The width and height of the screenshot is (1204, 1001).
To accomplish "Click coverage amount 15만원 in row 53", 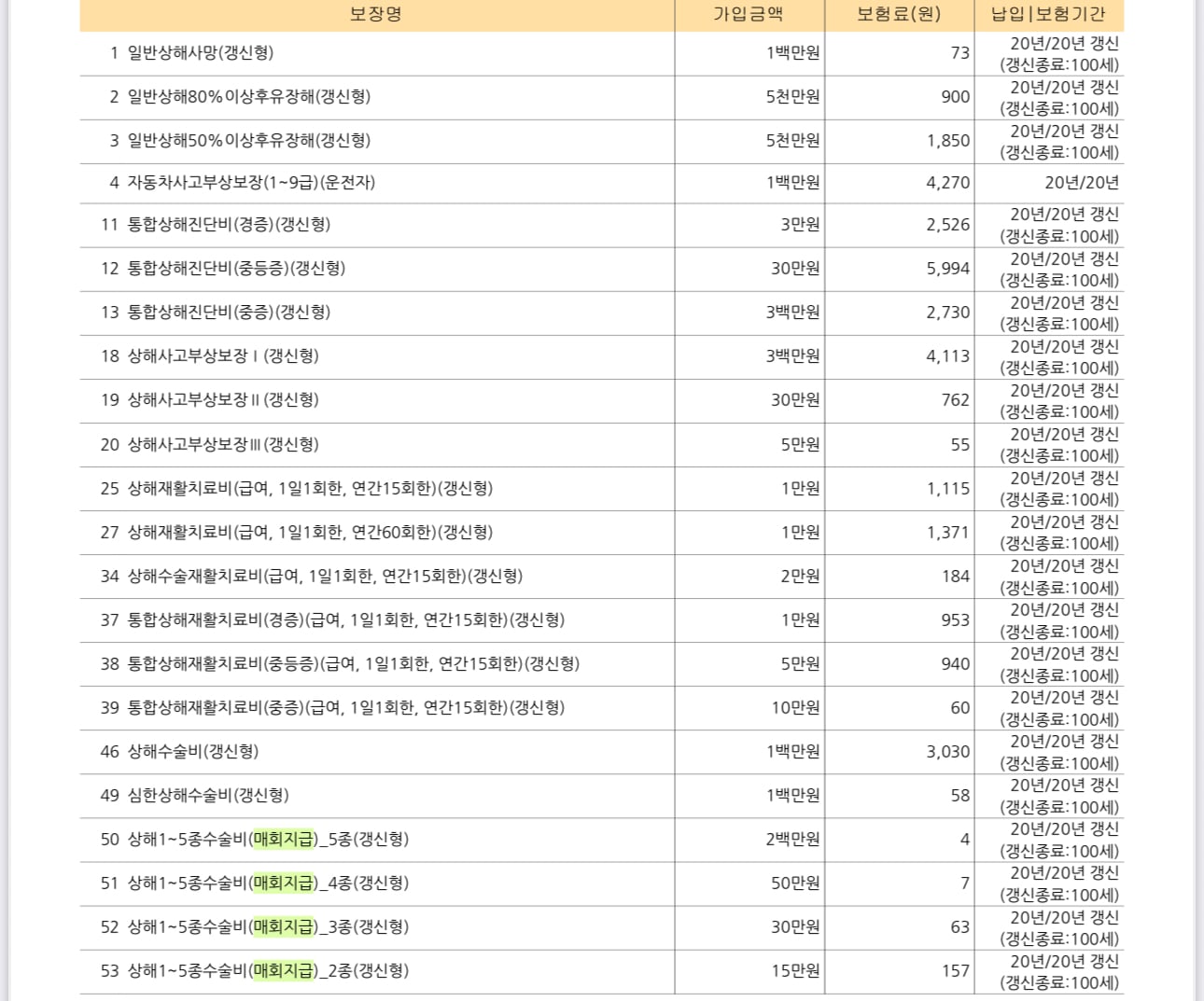I will tap(795, 971).
